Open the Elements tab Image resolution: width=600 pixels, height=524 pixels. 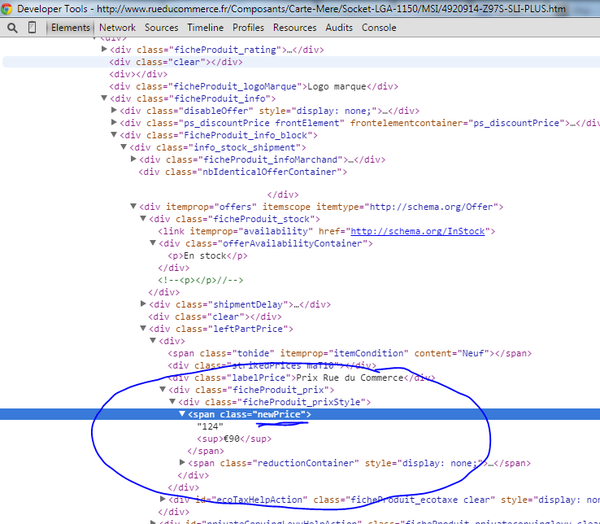click(70, 28)
